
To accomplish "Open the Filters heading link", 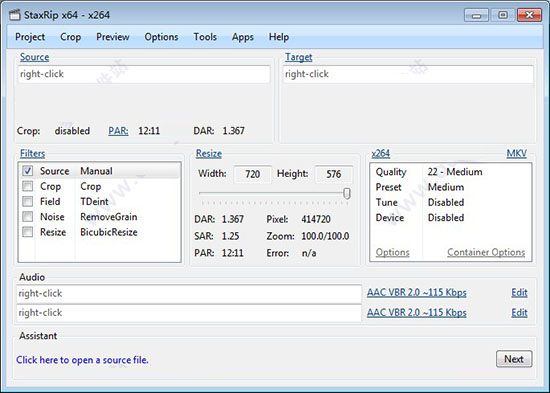I will pyautogui.click(x=32, y=154).
